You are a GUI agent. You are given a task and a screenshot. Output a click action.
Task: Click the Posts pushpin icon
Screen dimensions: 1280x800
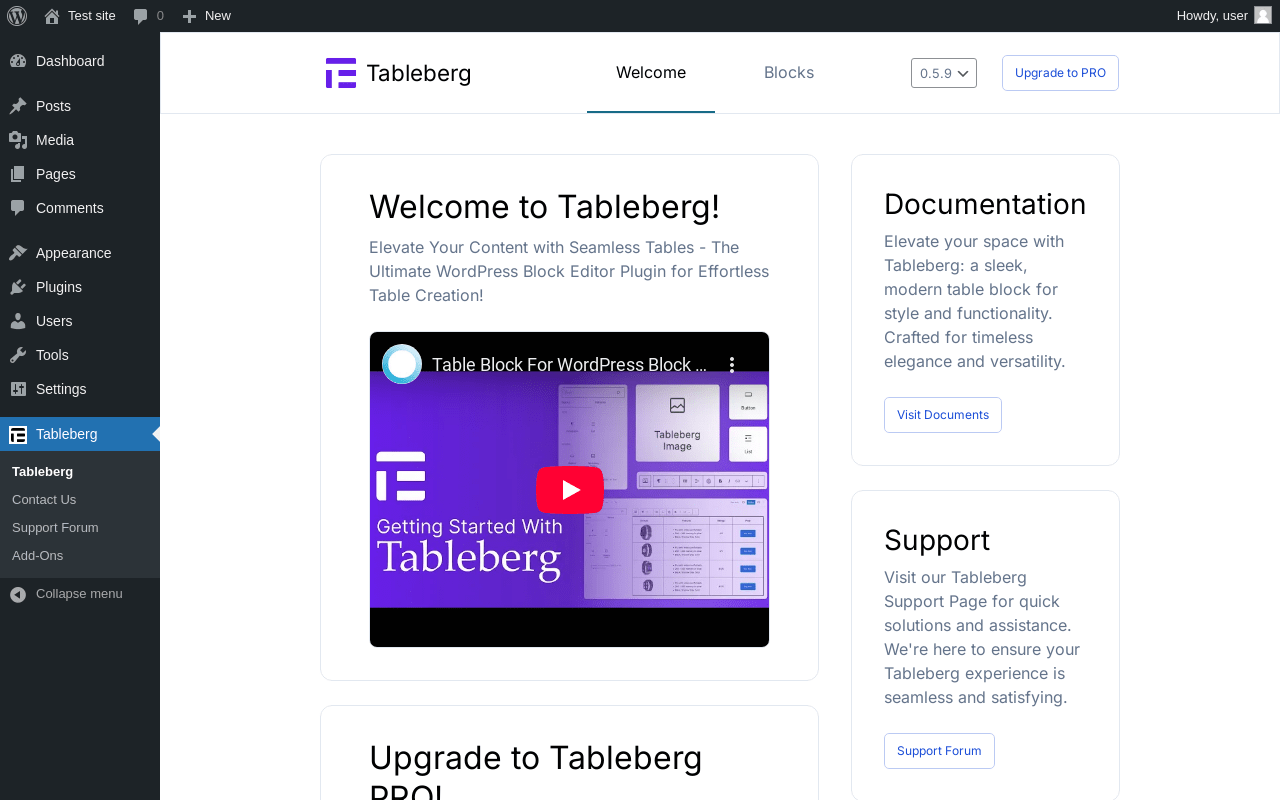(x=18, y=106)
